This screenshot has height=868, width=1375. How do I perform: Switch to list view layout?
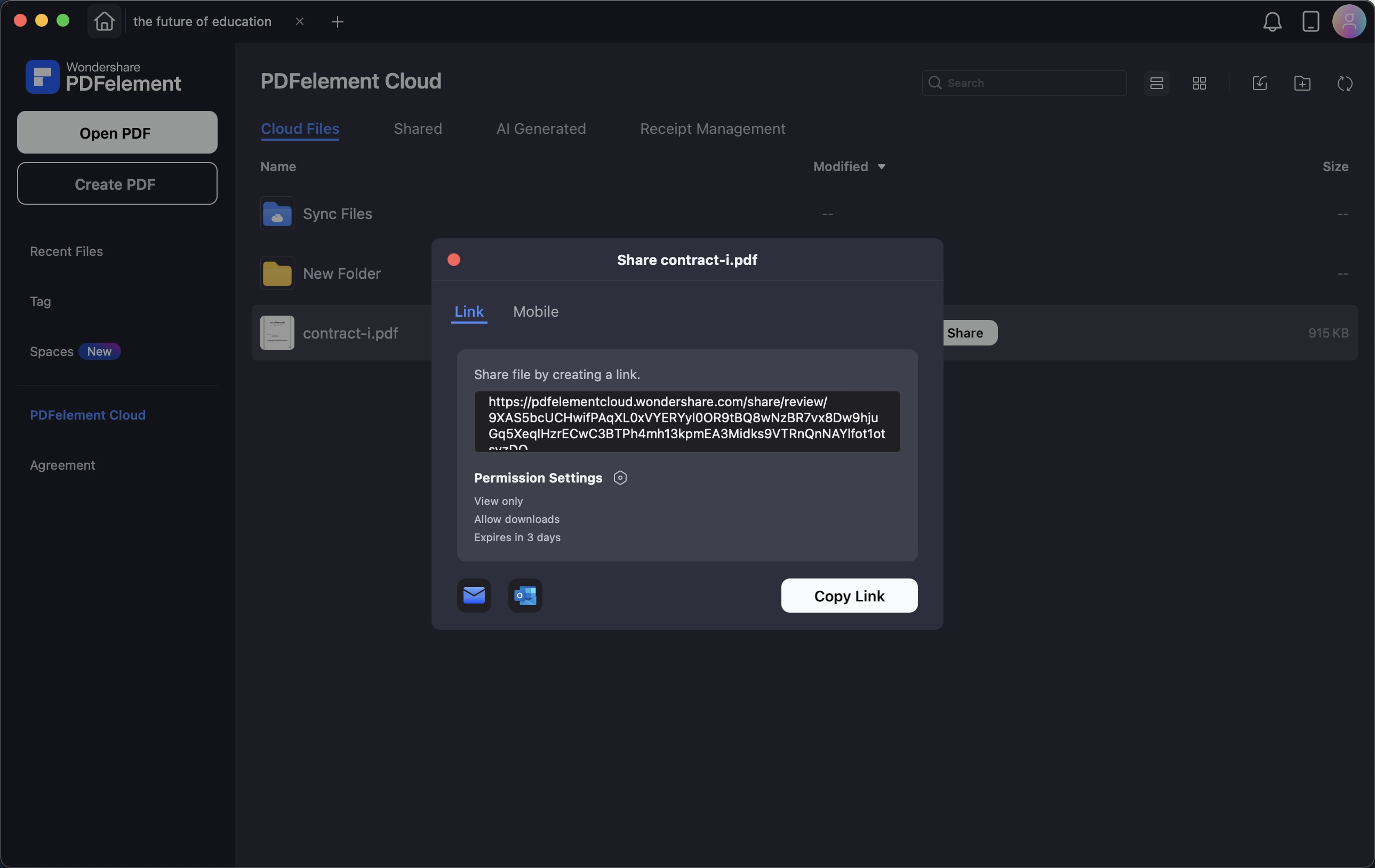pos(1156,83)
